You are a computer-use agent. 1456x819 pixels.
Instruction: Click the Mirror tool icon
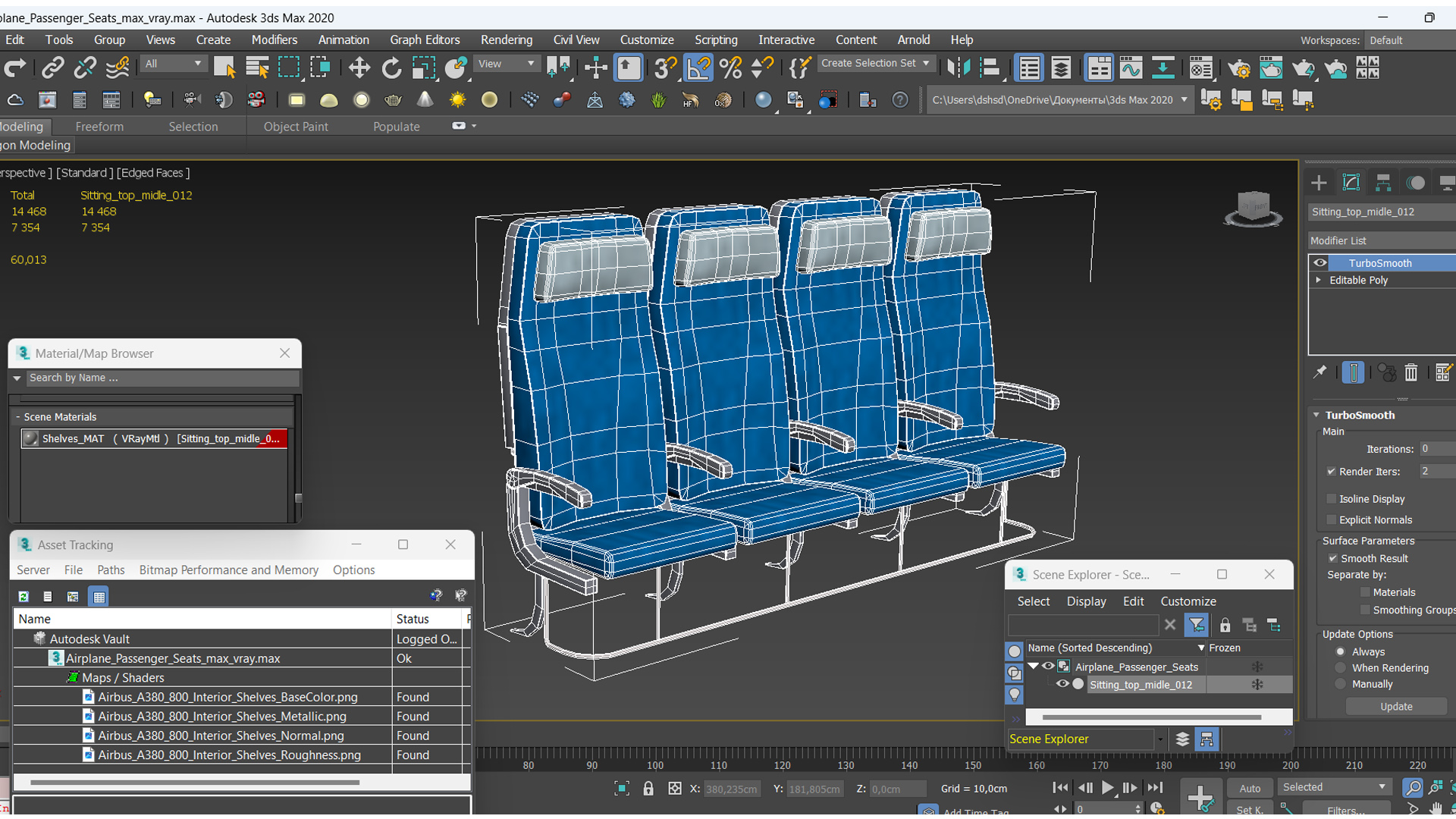tap(958, 68)
